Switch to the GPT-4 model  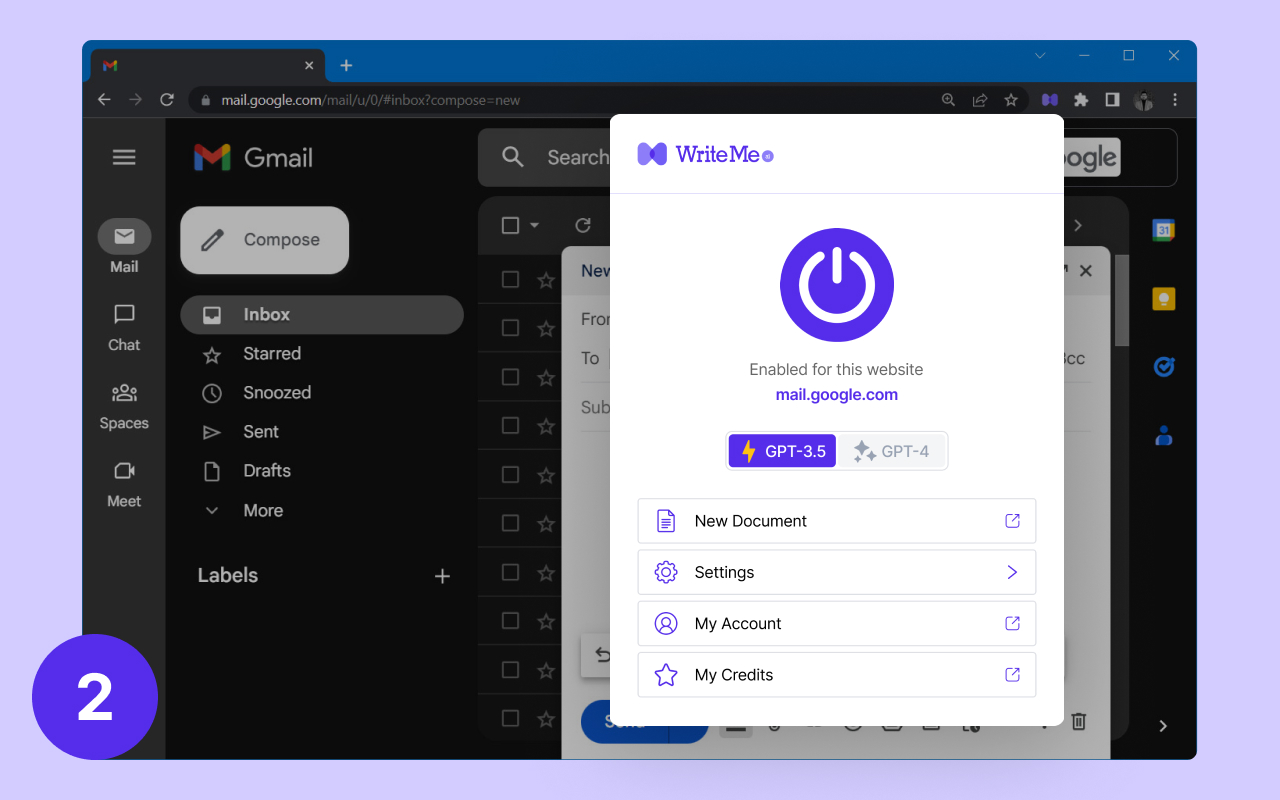pos(891,451)
